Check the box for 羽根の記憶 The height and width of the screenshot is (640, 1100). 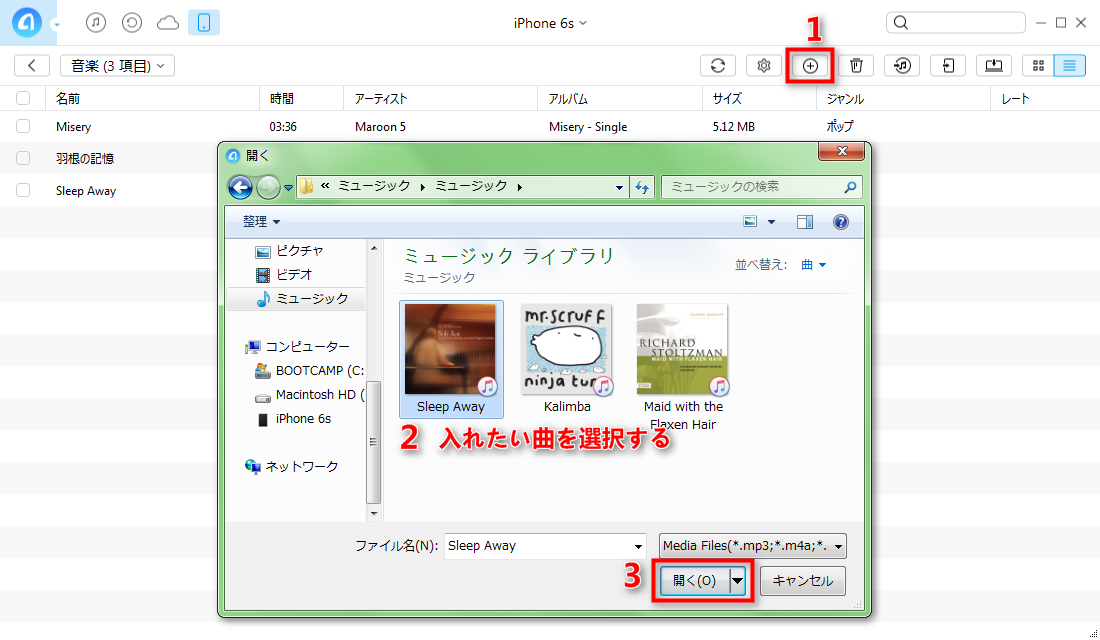(23, 158)
